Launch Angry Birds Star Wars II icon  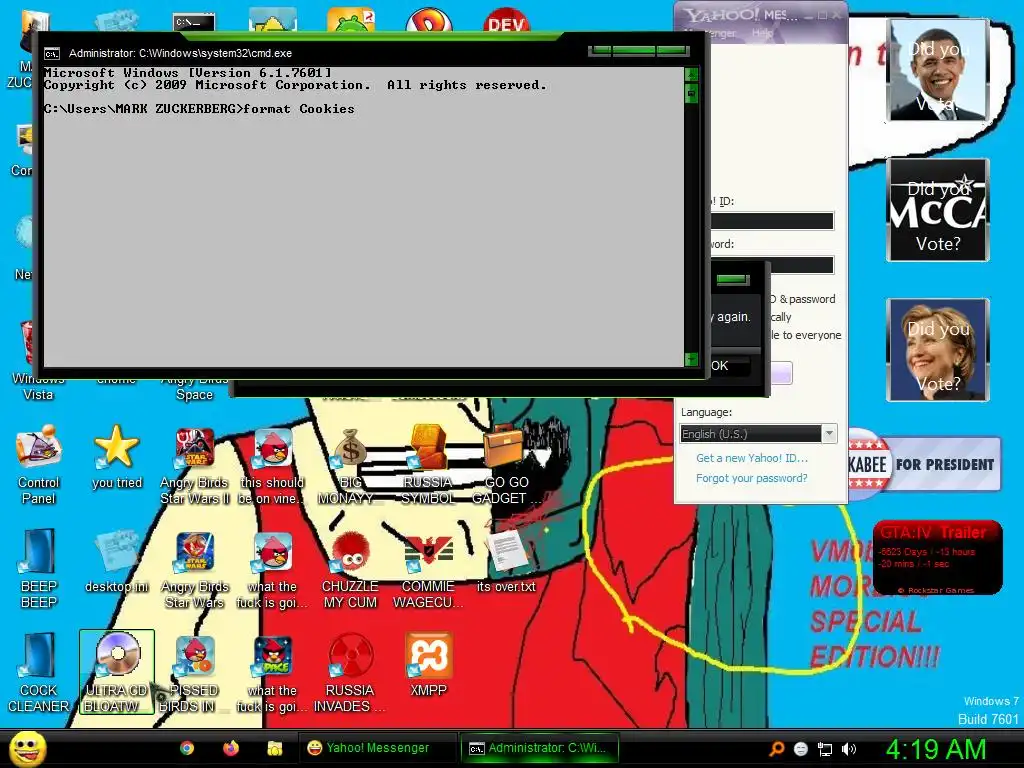[195, 464]
